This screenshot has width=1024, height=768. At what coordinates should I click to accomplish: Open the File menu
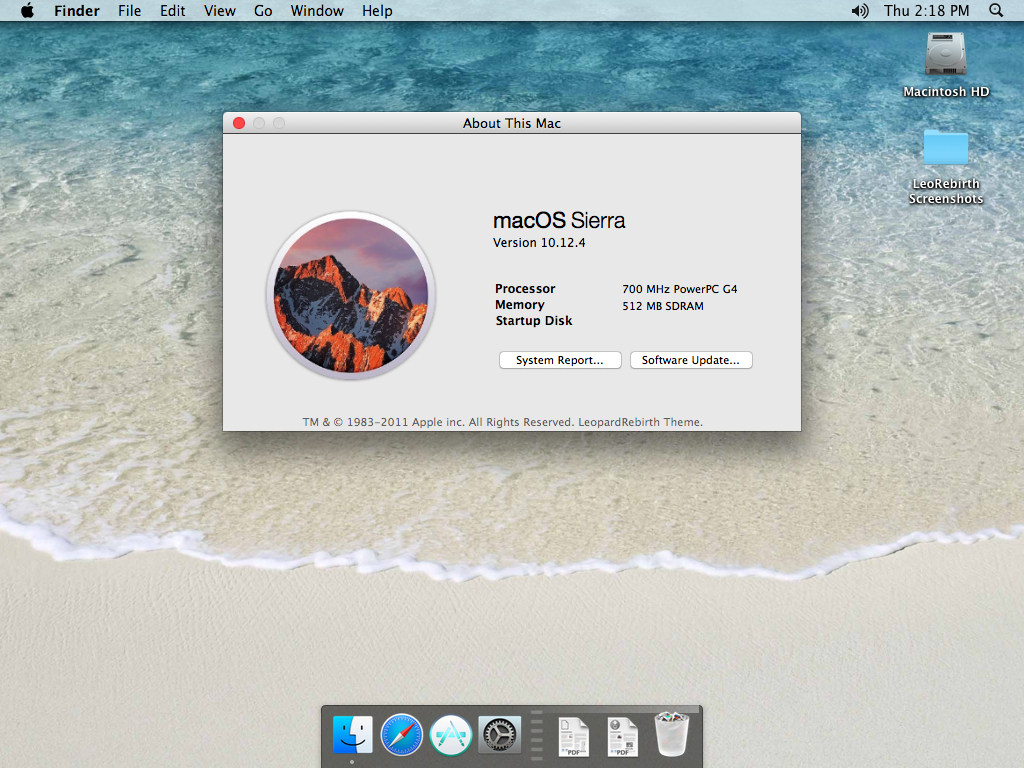pos(129,11)
